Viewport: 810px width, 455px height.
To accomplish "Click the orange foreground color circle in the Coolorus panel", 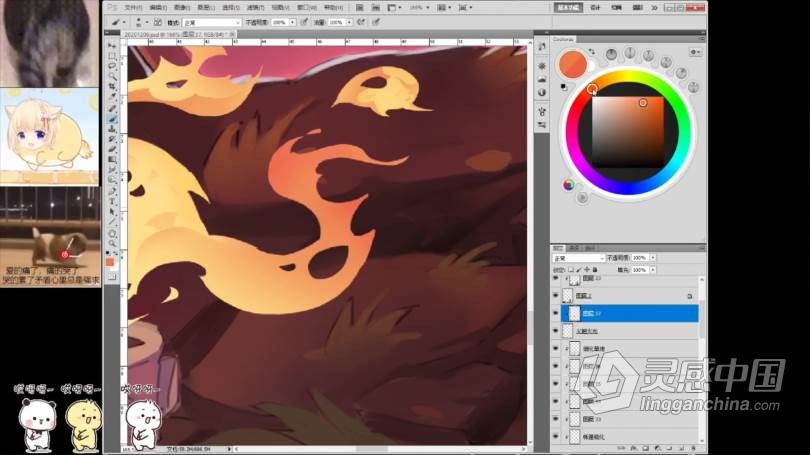I will click(x=572, y=64).
